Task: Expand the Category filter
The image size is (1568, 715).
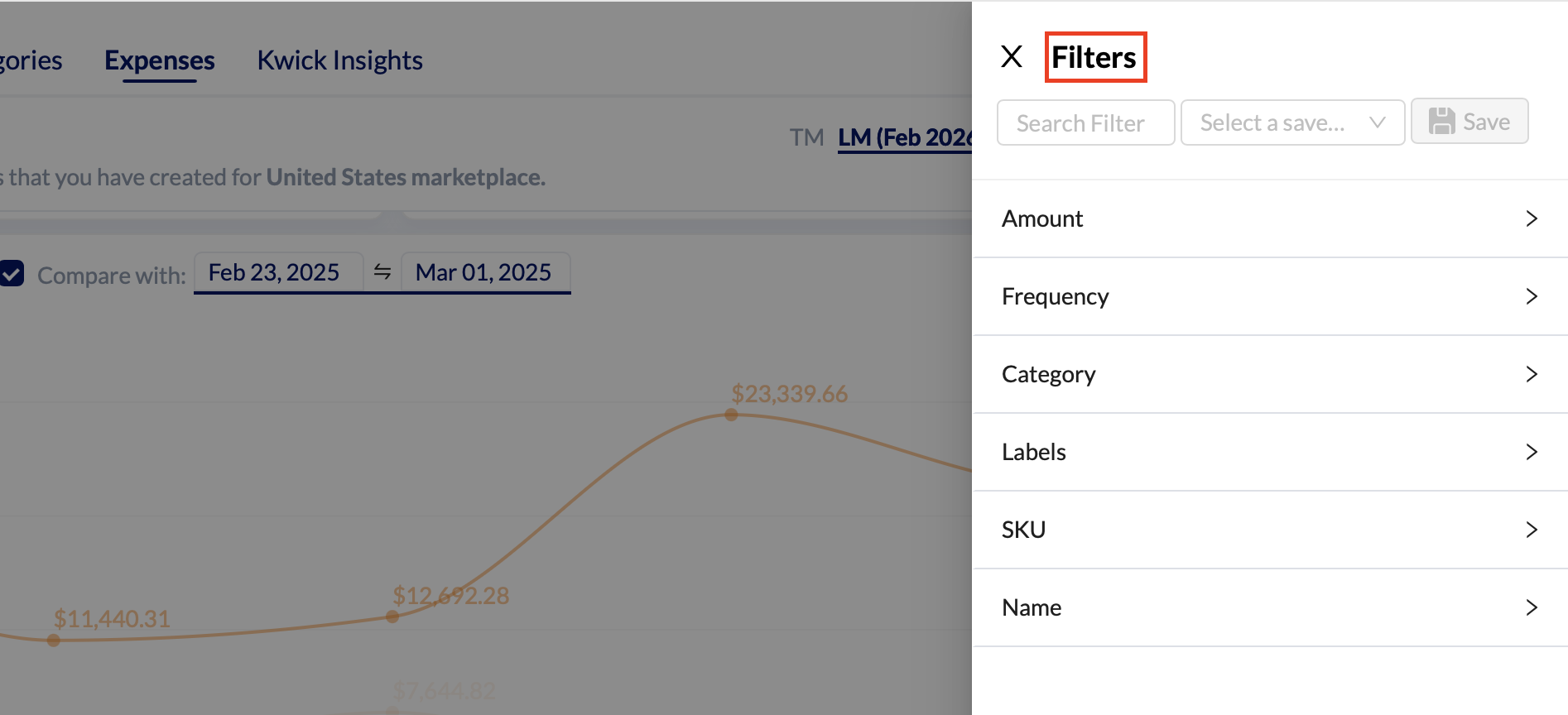Action: tap(1269, 374)
